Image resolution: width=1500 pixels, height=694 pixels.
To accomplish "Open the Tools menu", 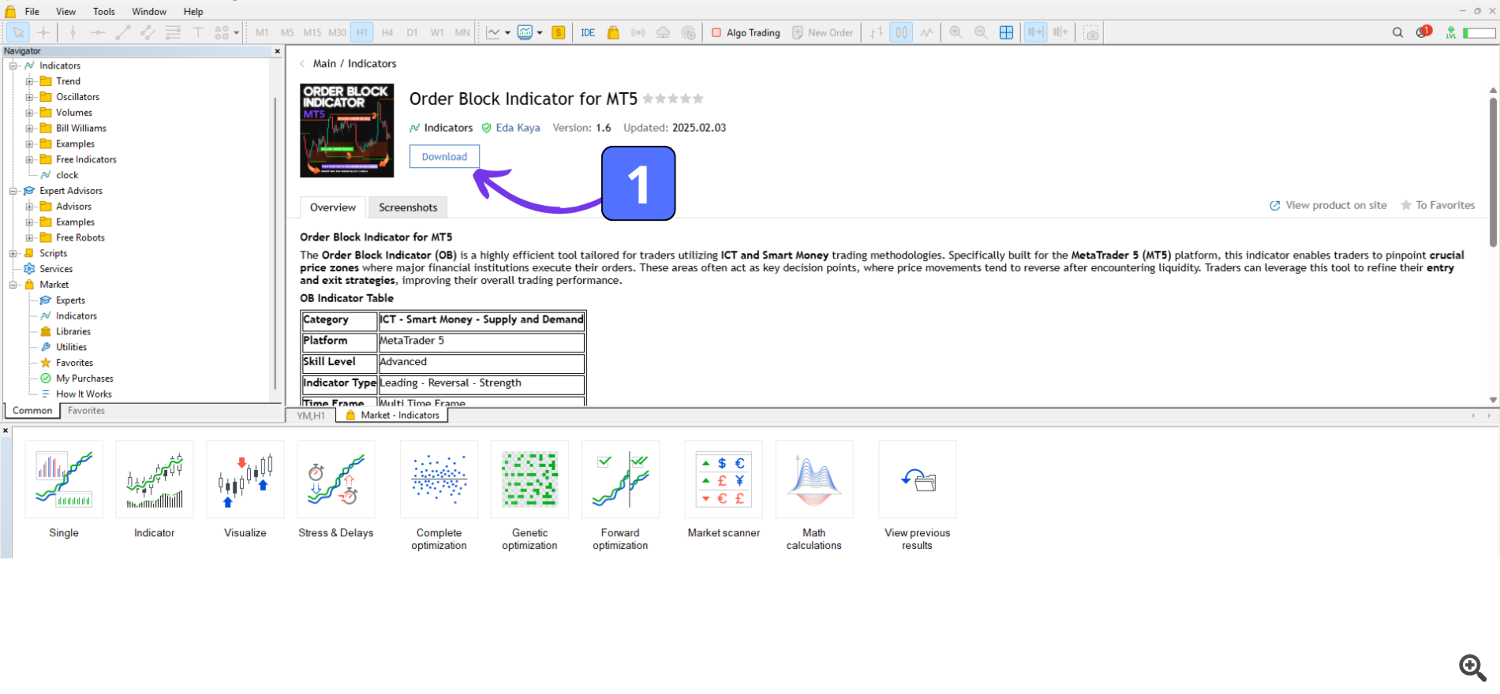I will pyautogui.click(x=104, y=11).
